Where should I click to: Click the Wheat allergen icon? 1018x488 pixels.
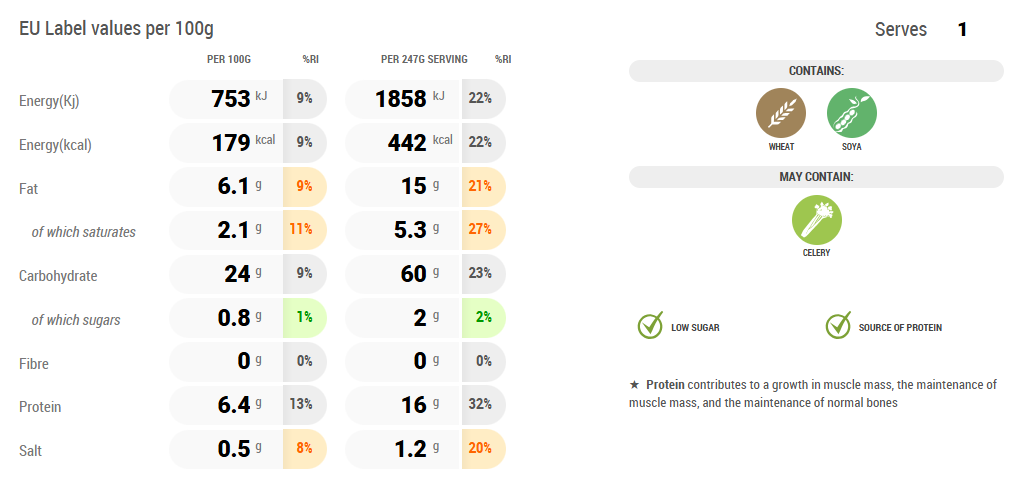click(x=781, y=112)
